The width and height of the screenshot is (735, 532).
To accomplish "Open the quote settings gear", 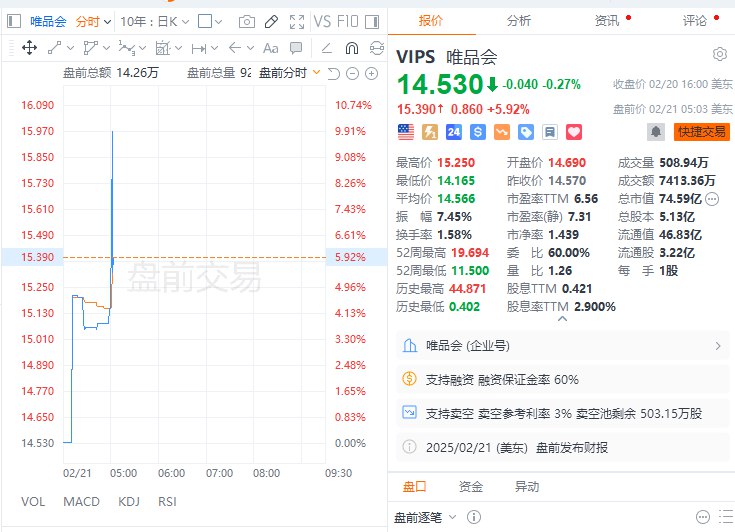I will tap(720, 54).
